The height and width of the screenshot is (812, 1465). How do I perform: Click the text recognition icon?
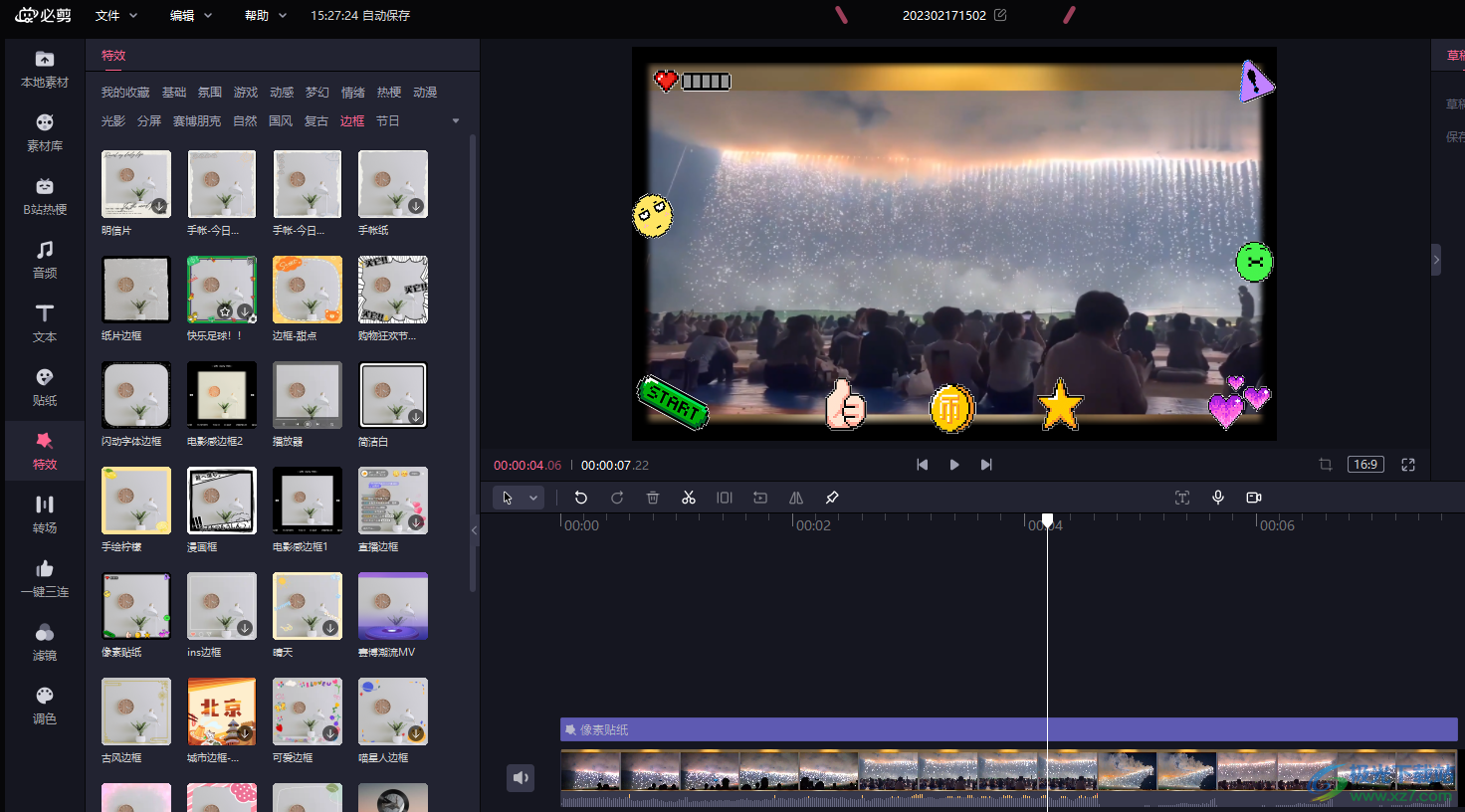[x=1182, y=498]
